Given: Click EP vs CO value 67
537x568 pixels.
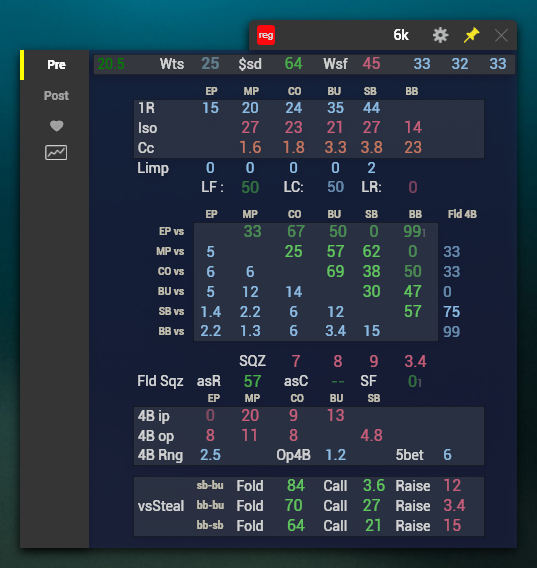Looking at the screenshot, I should 296,231.
